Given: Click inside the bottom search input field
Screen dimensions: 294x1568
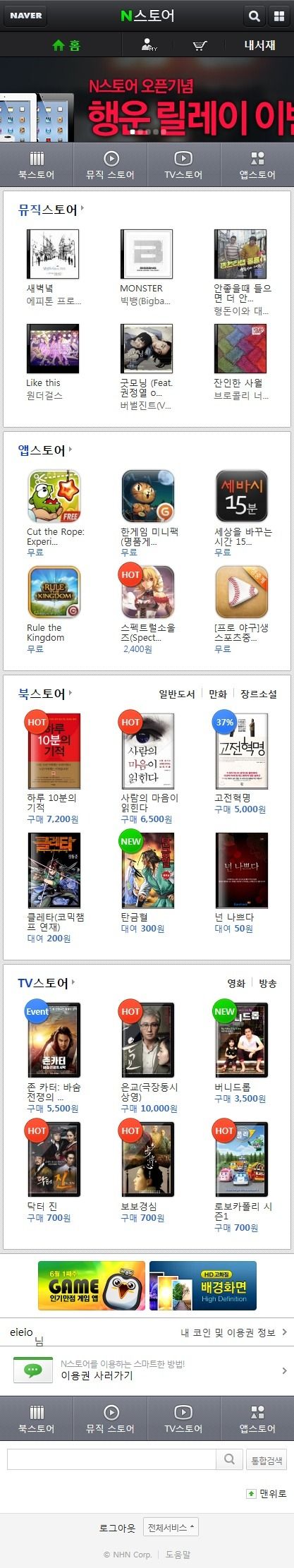Looking at the screenshot, I should point(111,1459).
